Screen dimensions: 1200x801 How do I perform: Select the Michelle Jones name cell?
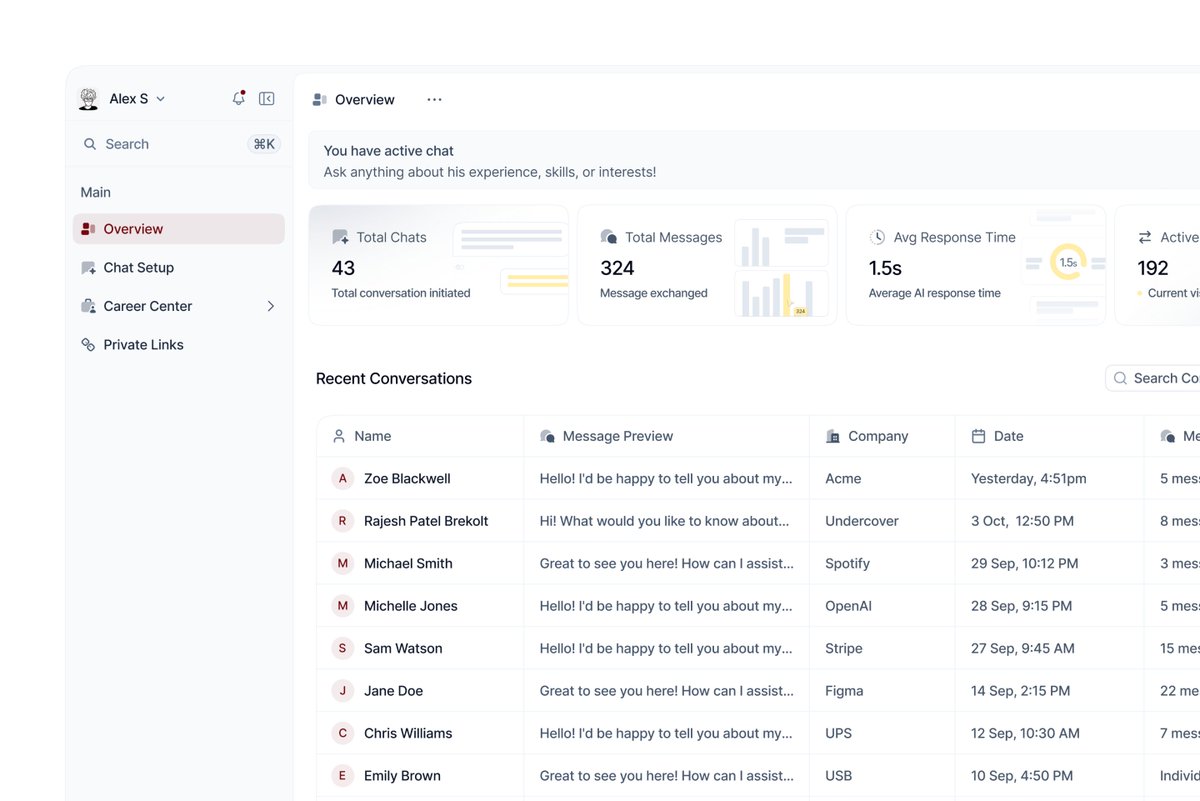pyautogui.click(x=420, y=606)
